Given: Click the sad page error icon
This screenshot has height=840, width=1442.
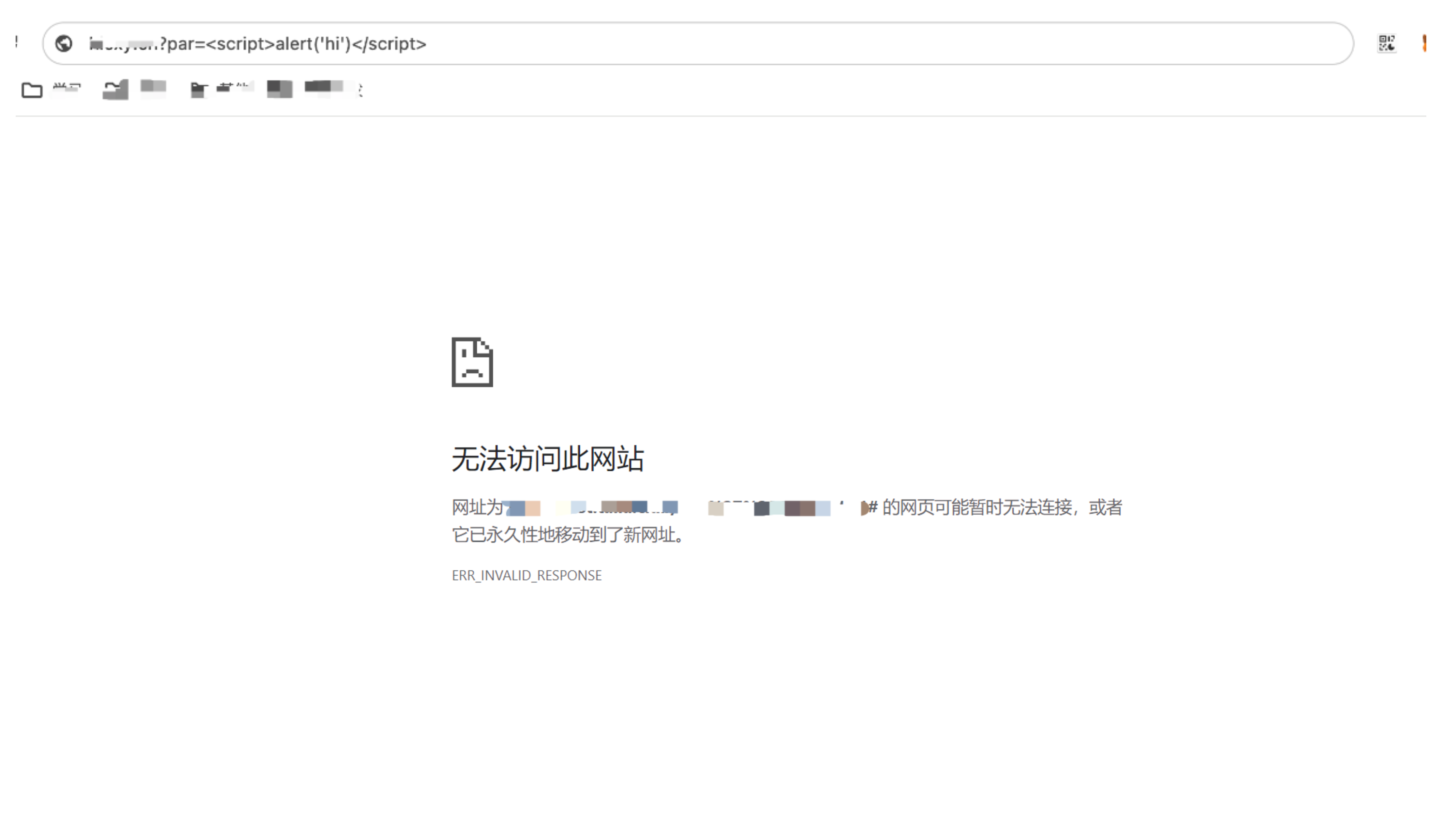Looking at the screenshot, I should pos(472,362).
